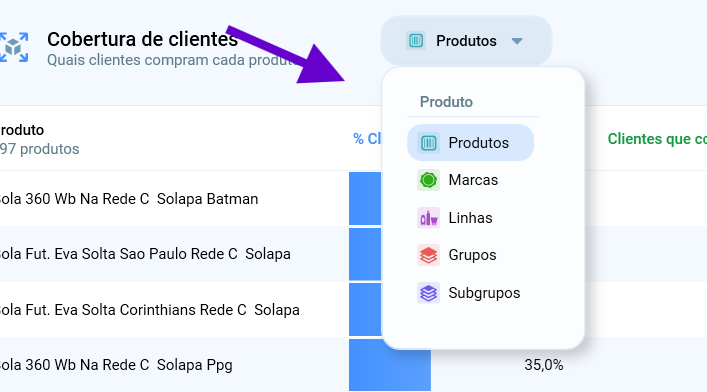This screenshot has width=707, height=392.
Task: Select Produtos in the dropdown list
Action: pyautogui.click(x=470, y=143)
